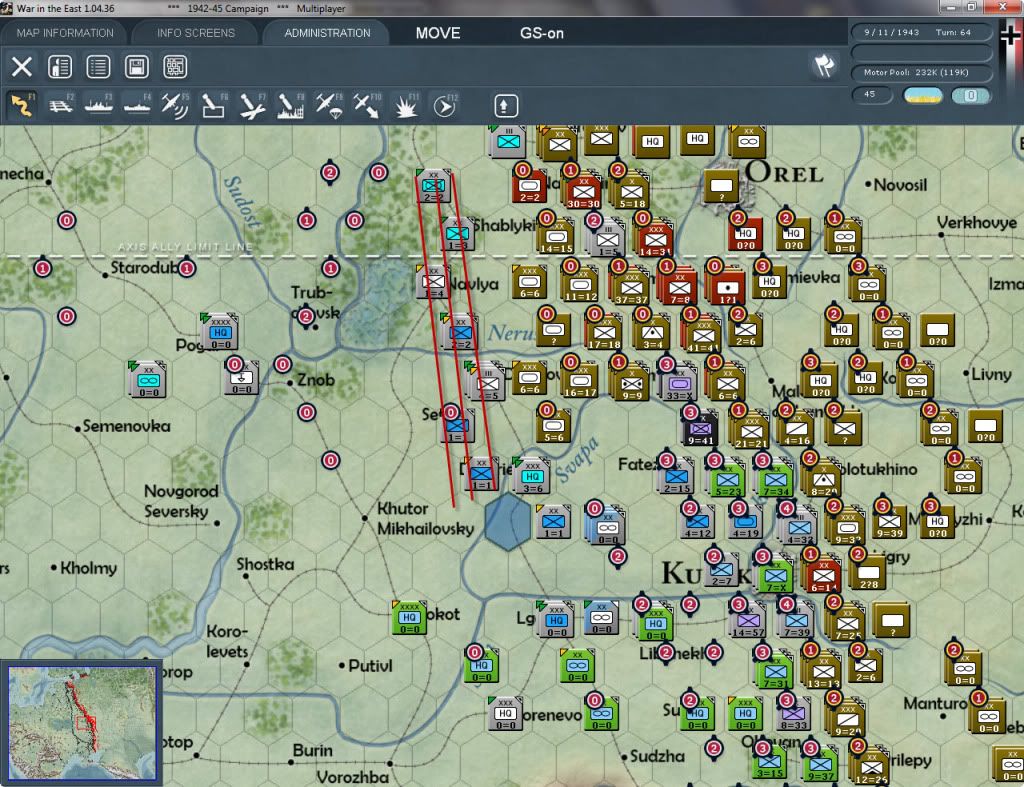Viewport: 1024px width, 787px height.
Task: Select the green XXXX HQ counter
Action: pos(409,618)
